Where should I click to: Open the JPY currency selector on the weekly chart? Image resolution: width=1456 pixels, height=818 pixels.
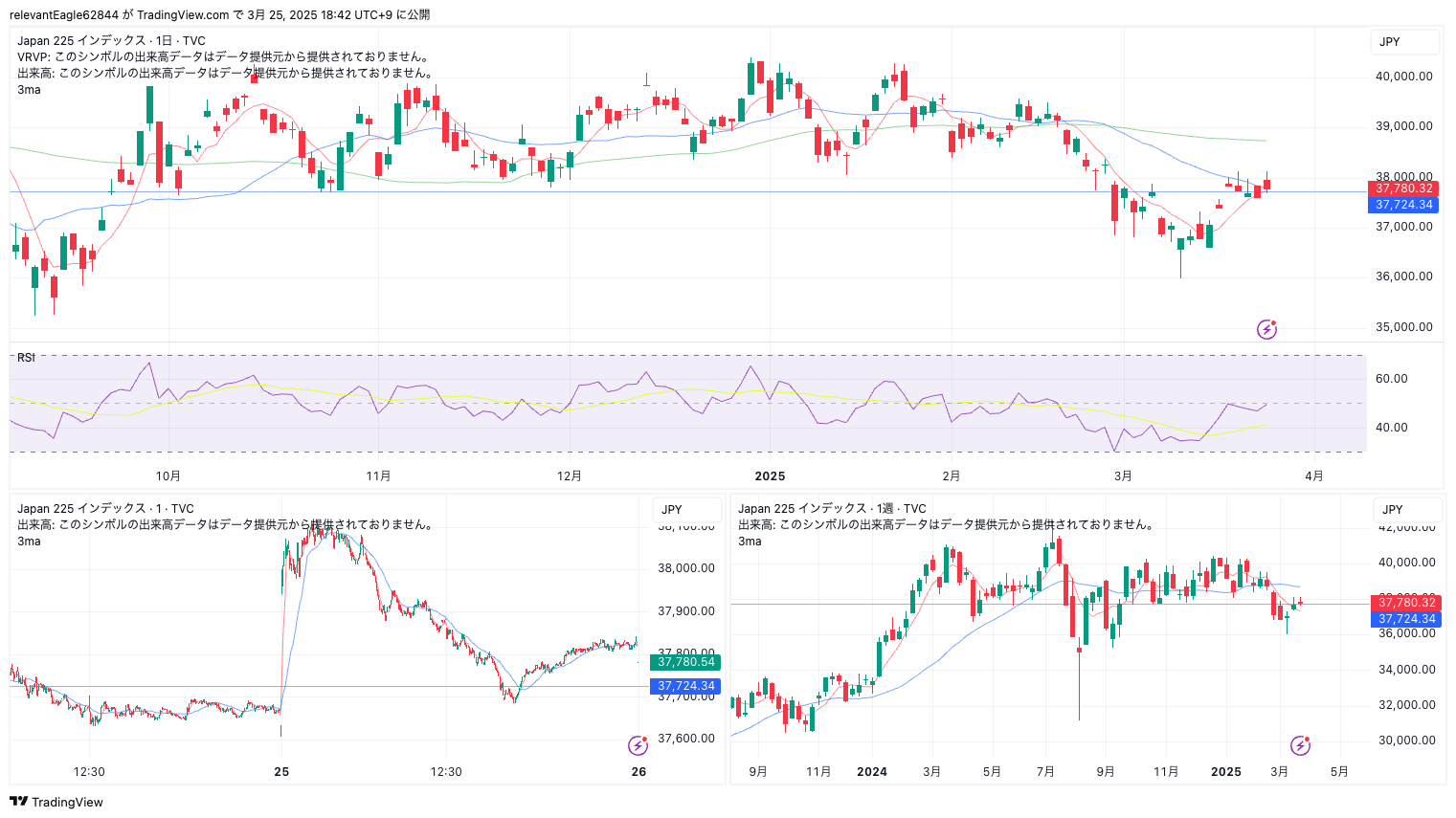pyautogui.click(x=1406, y=510)
